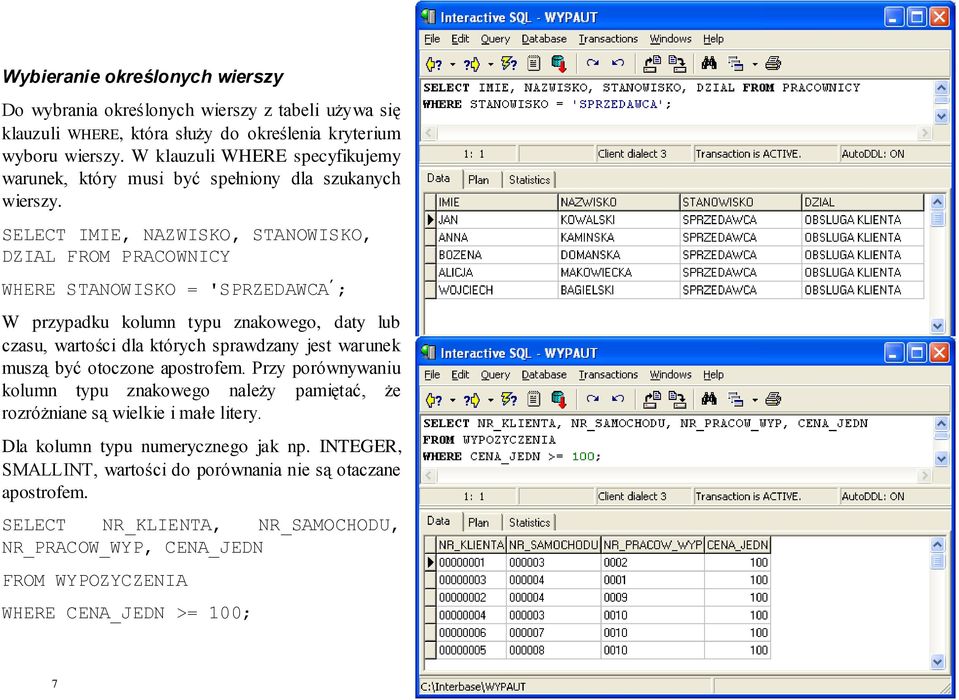Screen dimensions: 959x700
Task: Select KOWALSKI cell in results
Action: coord(619,220)
